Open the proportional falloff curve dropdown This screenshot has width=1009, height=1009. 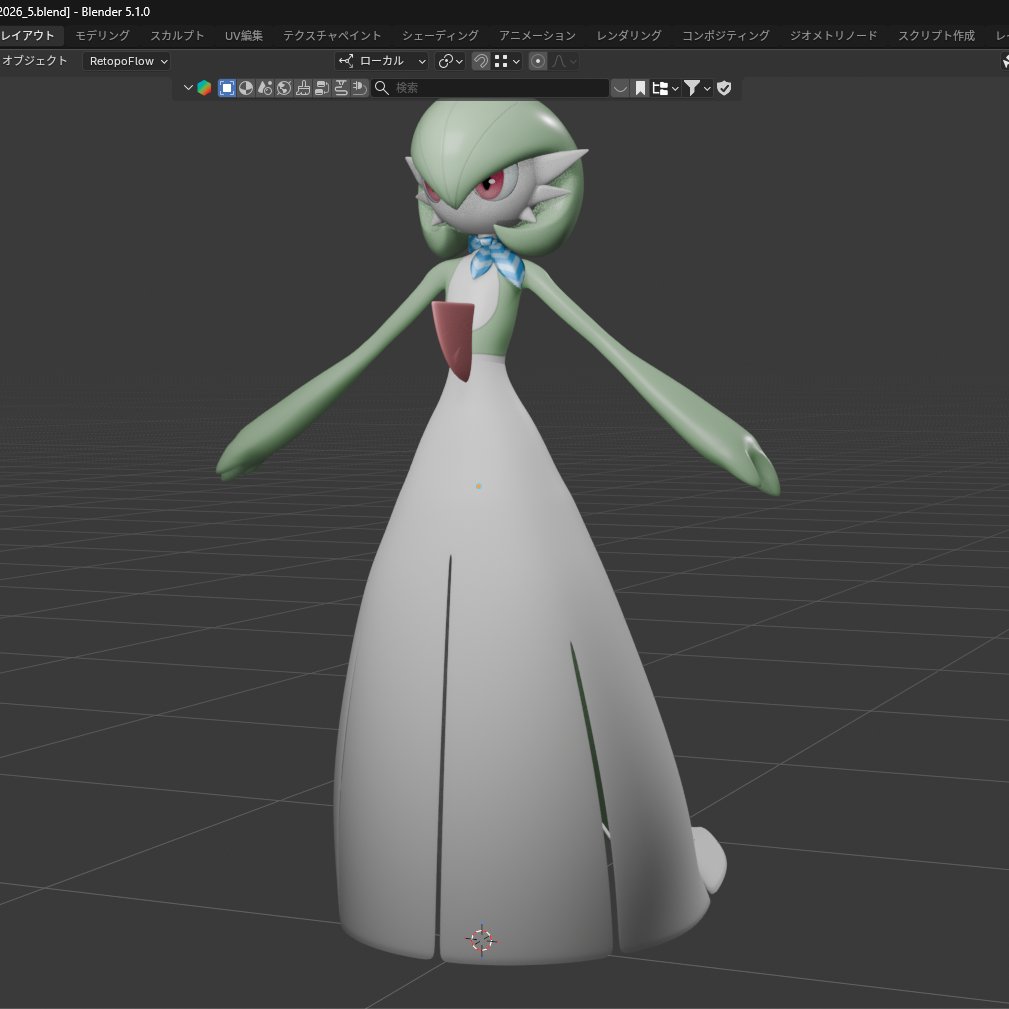coord(564,61)
